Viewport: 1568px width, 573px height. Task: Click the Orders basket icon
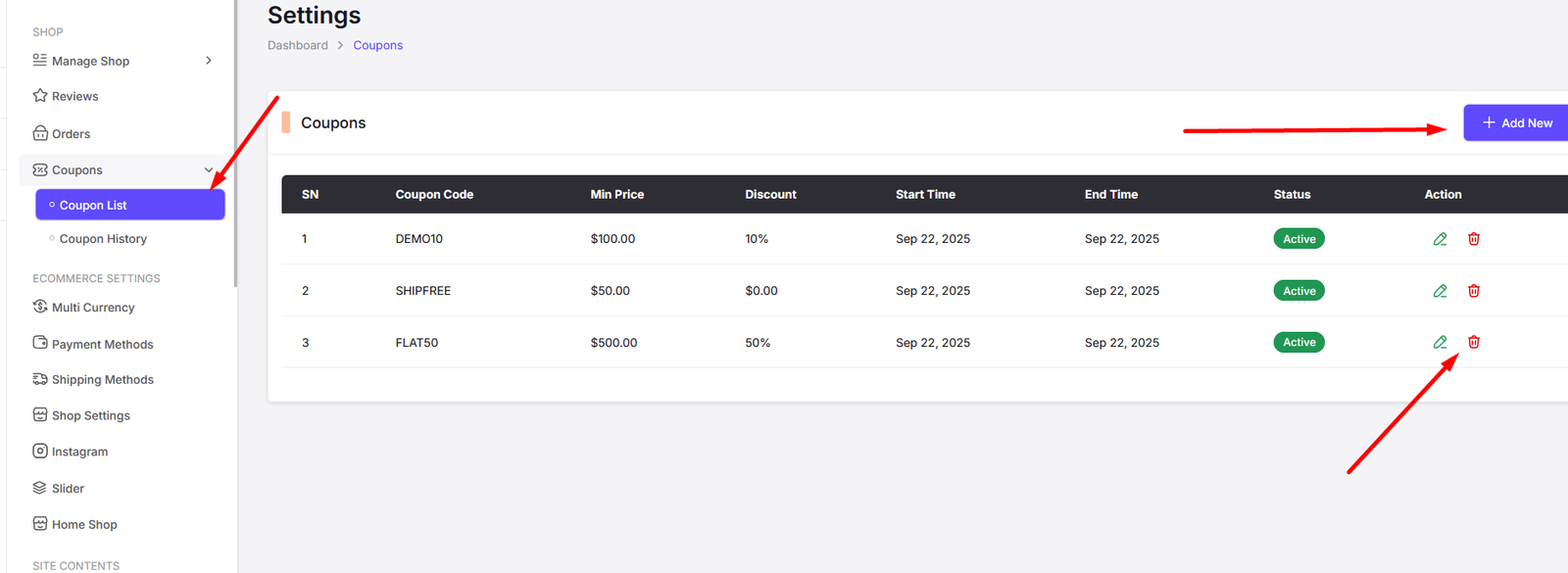click(40, 133)
